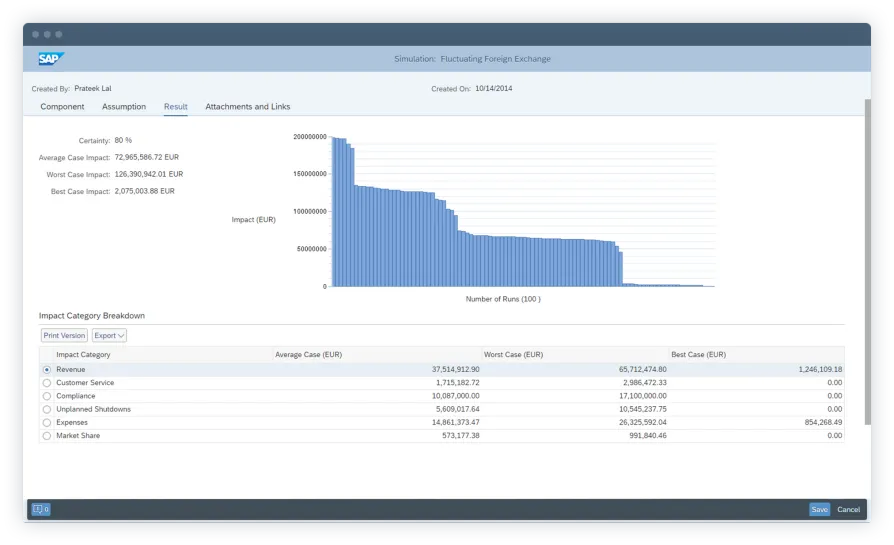This screenshot has height=545, width=894.
Task: Pick the Market Share radio button
Action: point(46,436)
